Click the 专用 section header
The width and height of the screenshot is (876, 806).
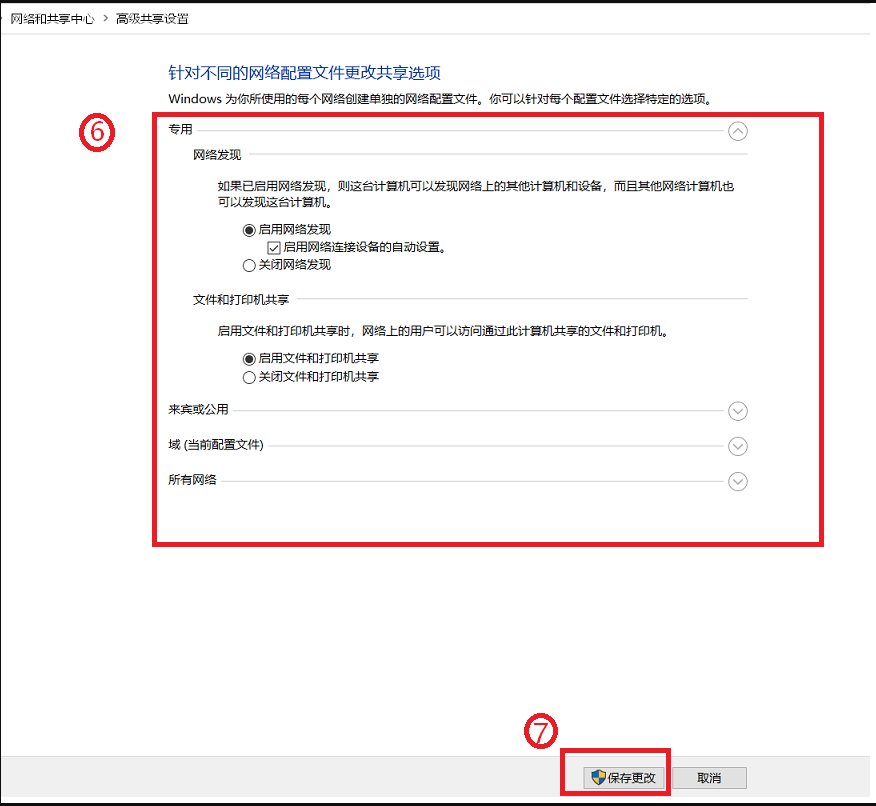pyautogui.click(x=182, y=128)
